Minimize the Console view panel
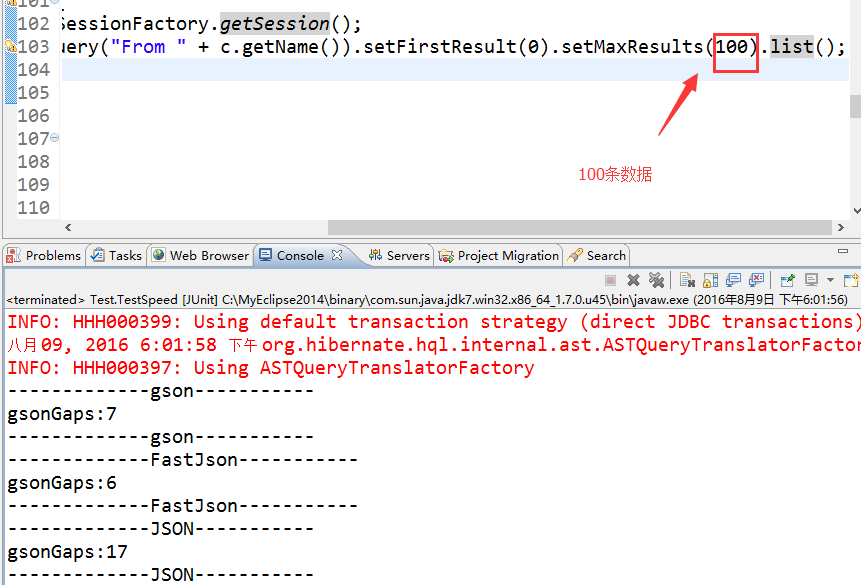 tap(843, 251)
